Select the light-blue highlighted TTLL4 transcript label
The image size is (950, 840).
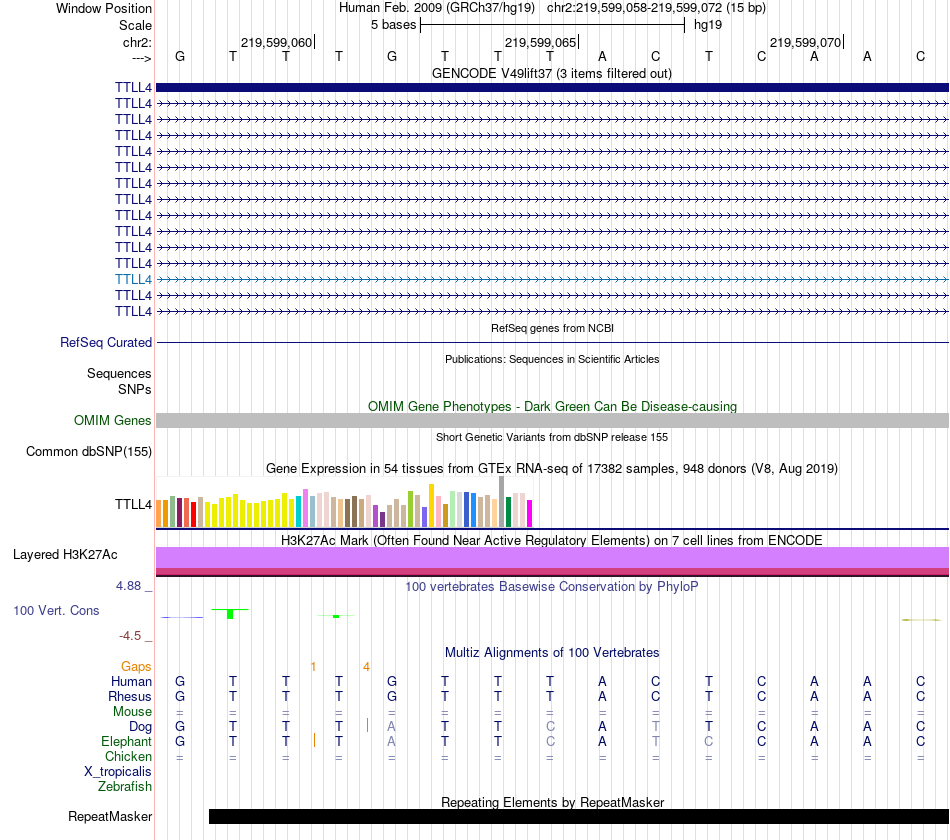(133, 279)
